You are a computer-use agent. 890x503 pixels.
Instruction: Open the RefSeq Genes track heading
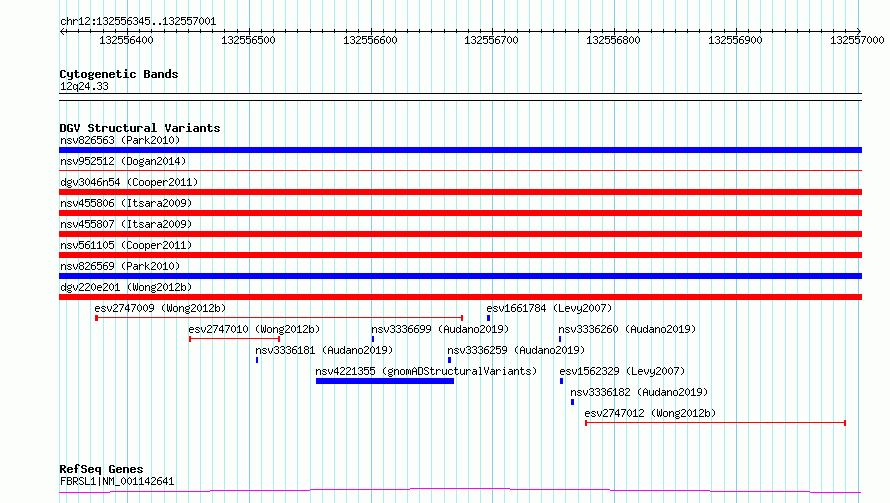click(101, 469)
